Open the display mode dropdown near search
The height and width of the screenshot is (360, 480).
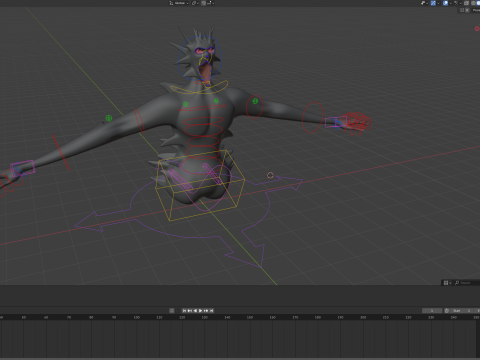point(447,283)
